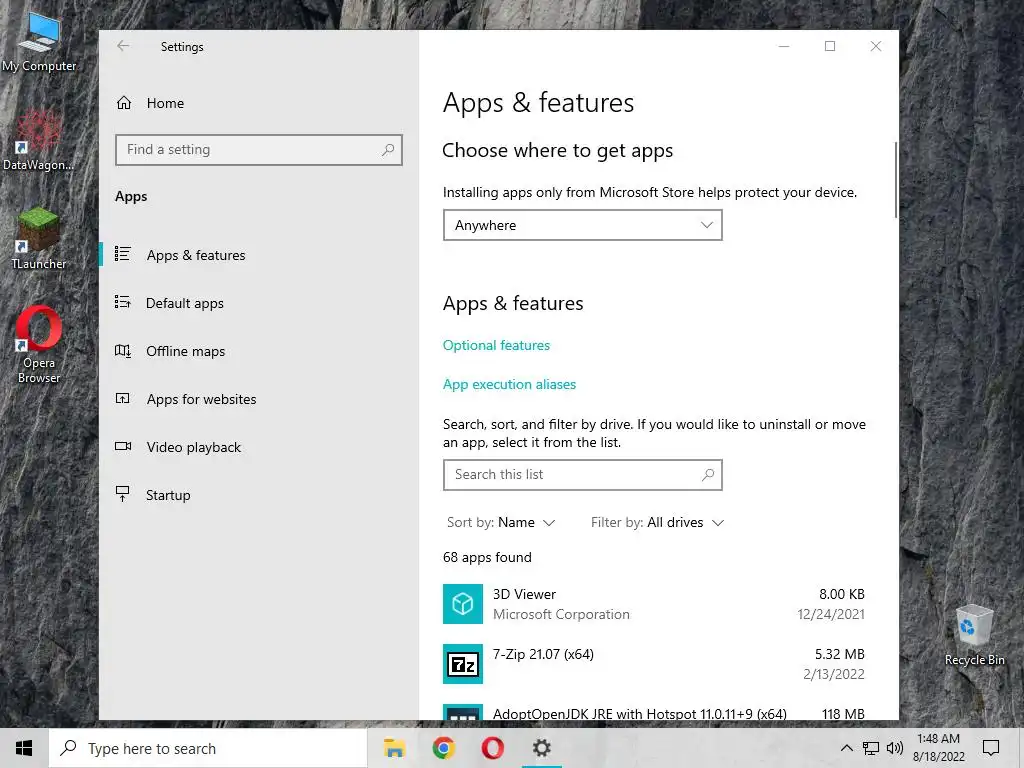Select the 7-Zip app icon

click(x=463, y=664)
